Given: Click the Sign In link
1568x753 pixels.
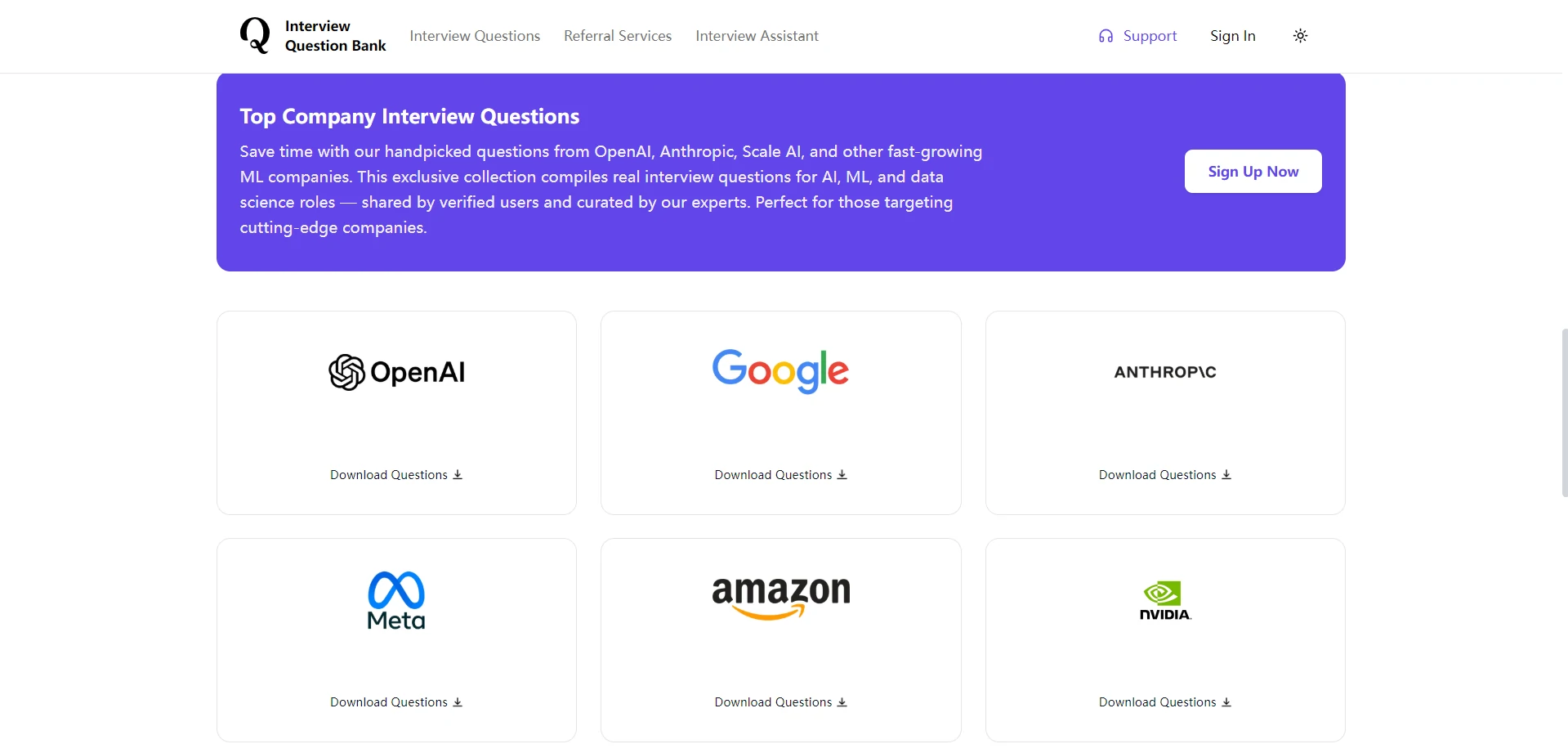Looking at the screenshot, I should (1232, 36).
